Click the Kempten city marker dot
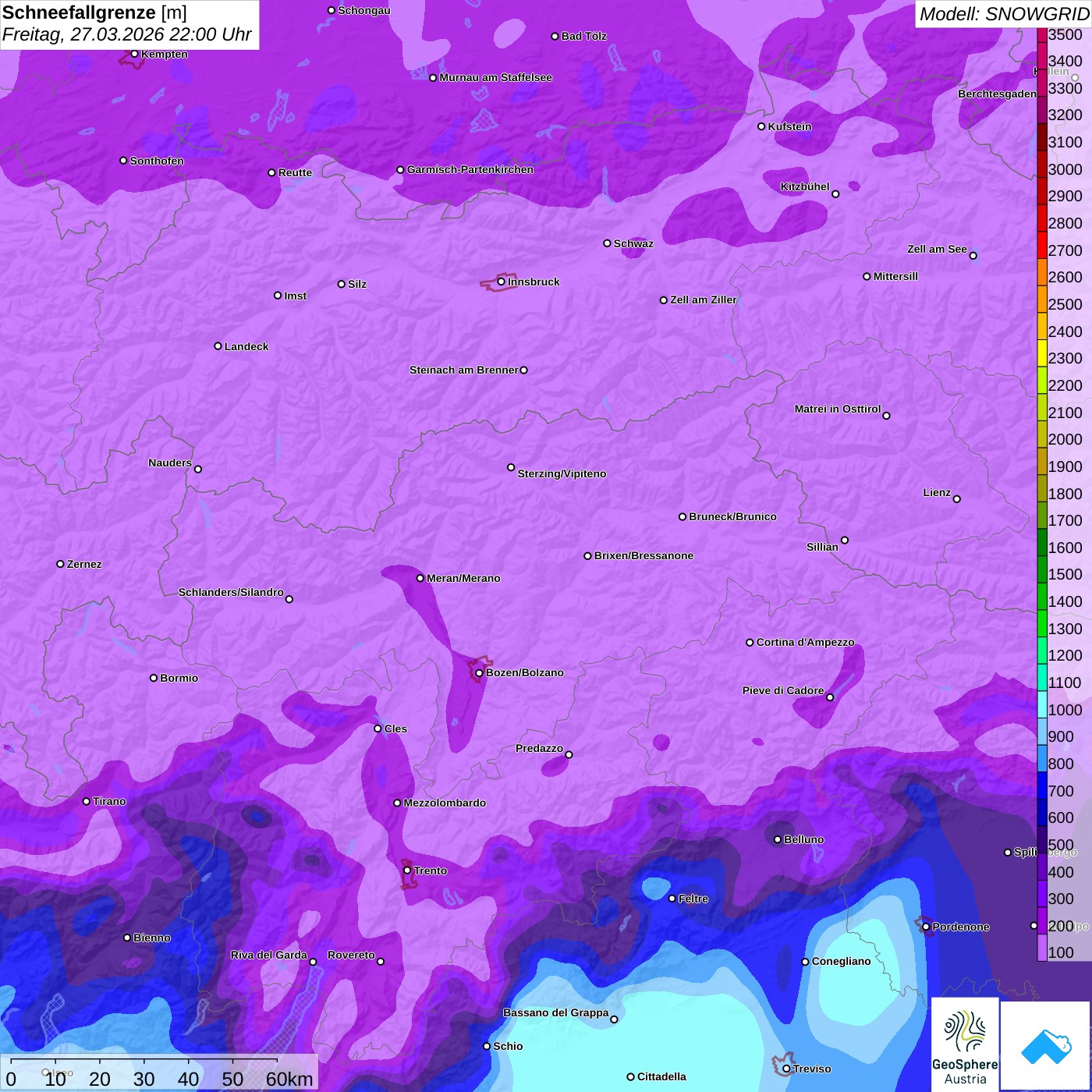 [x=134, y=54]
